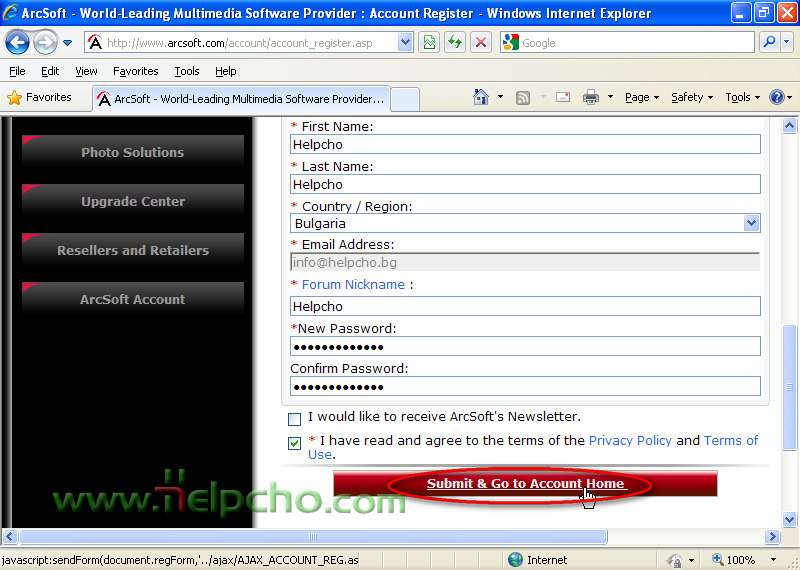This screenshot has width=800, height=570.
Task: Expand the Home button dropdown arrow
Action: click(x=500, y=97)
